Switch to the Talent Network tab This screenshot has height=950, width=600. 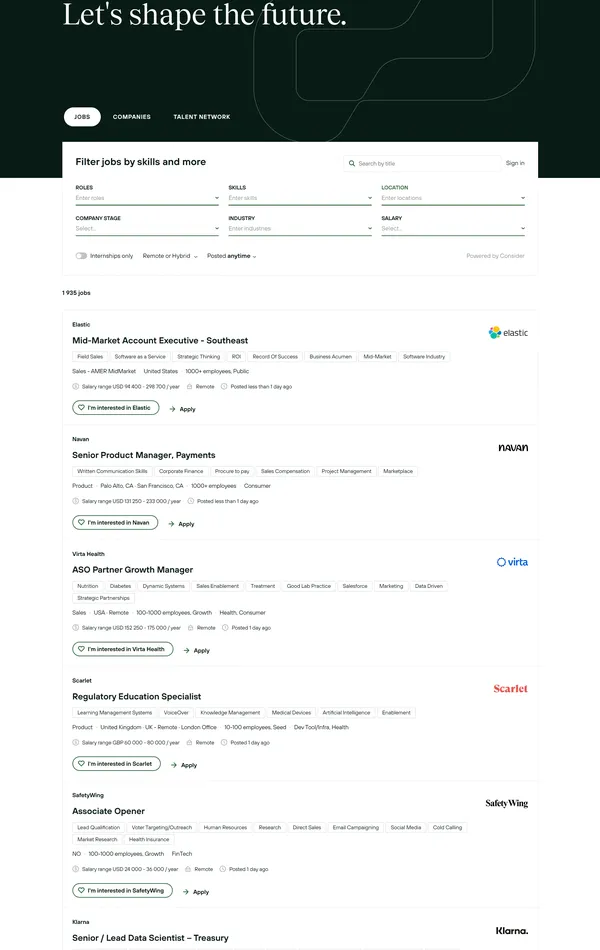pos(201,117)
